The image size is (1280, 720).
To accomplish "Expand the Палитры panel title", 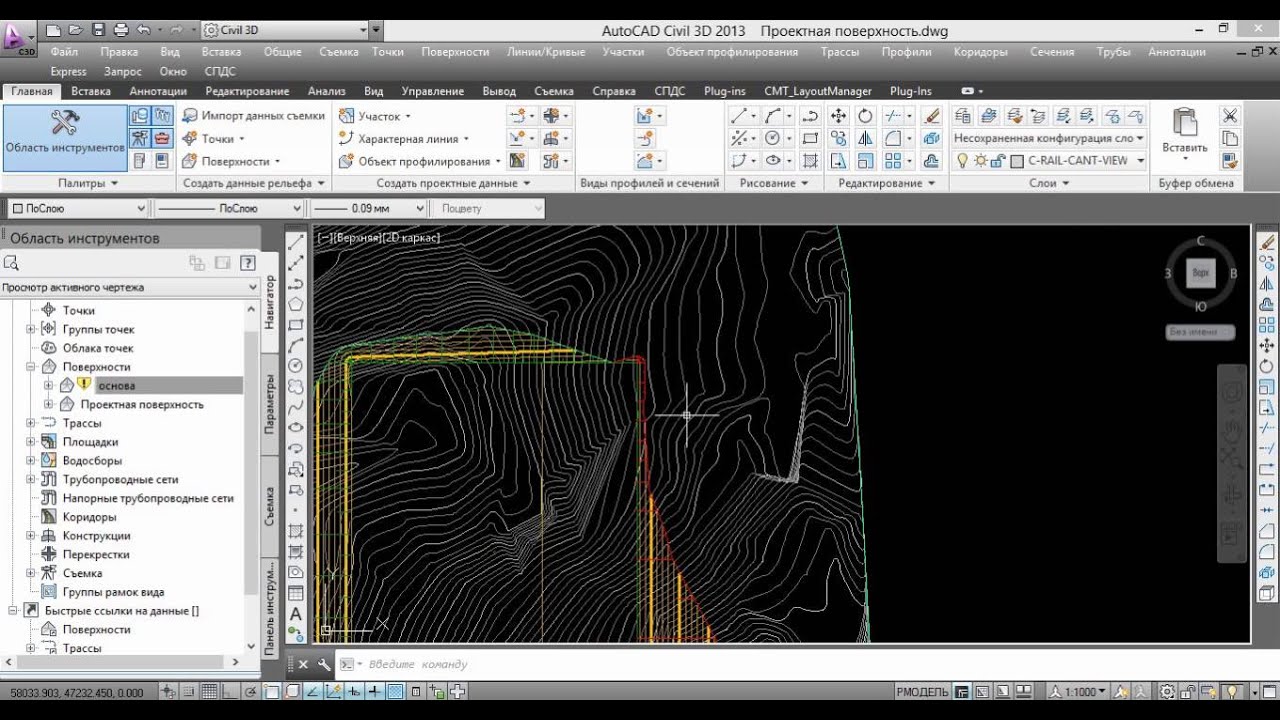I will (x=88, y=183).
